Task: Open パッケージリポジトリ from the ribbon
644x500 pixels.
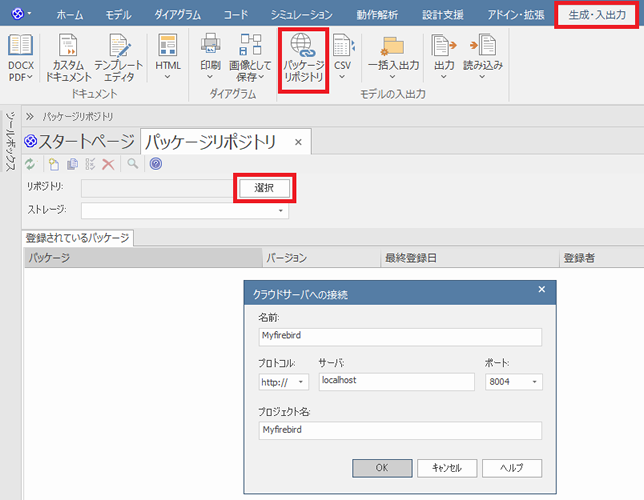Action: click(303, 59)
